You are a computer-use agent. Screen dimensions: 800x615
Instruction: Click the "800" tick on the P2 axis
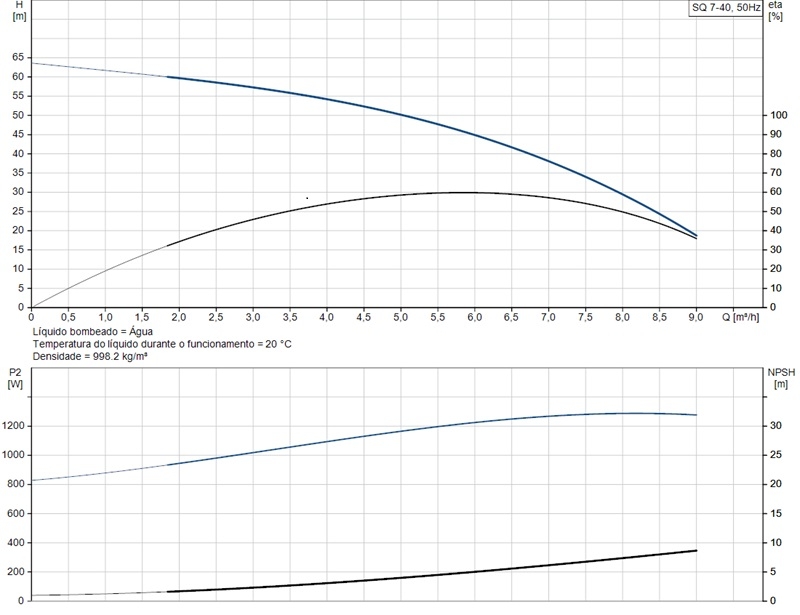[15, 484]
